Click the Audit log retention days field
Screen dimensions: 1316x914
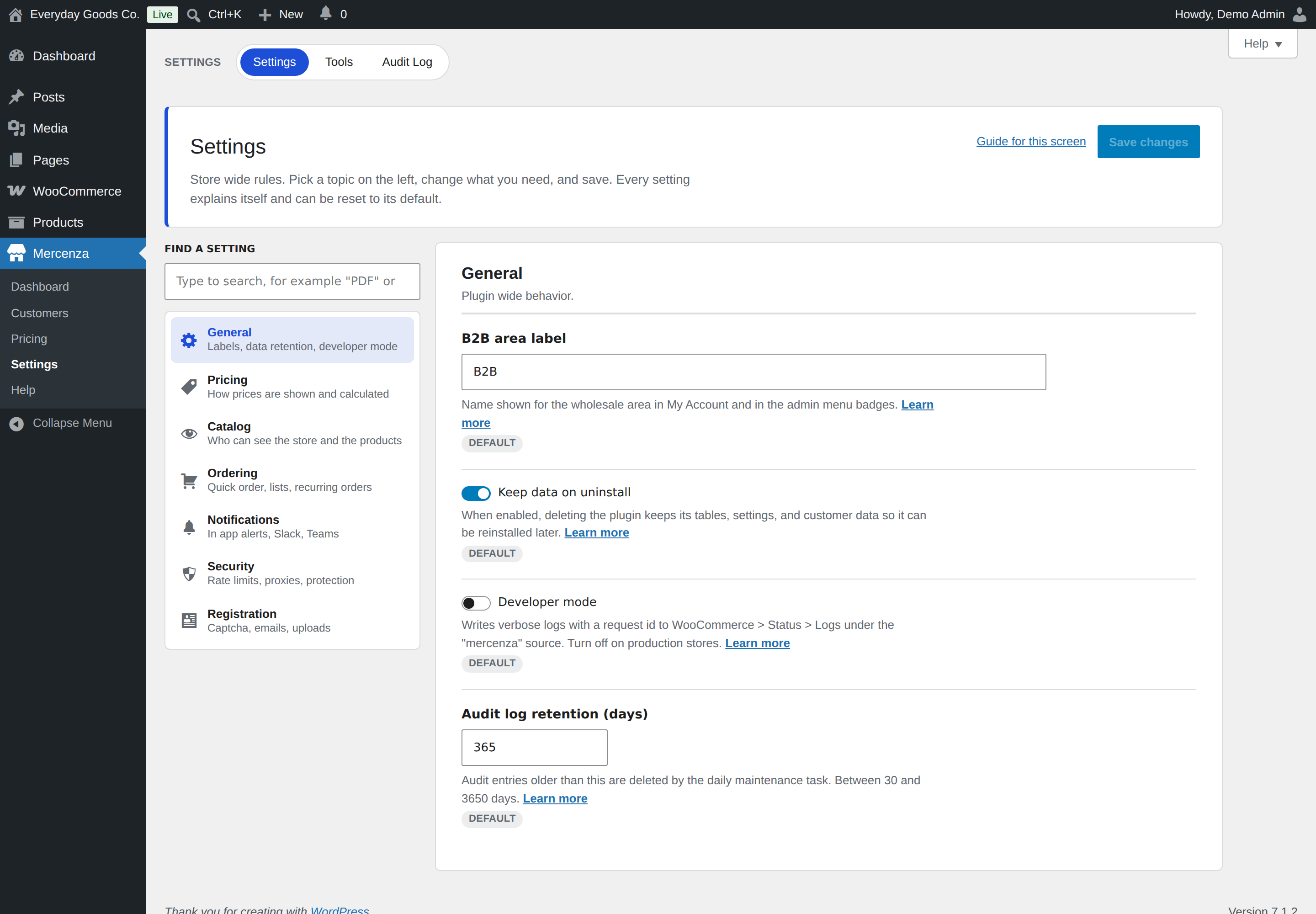point(534,747)
